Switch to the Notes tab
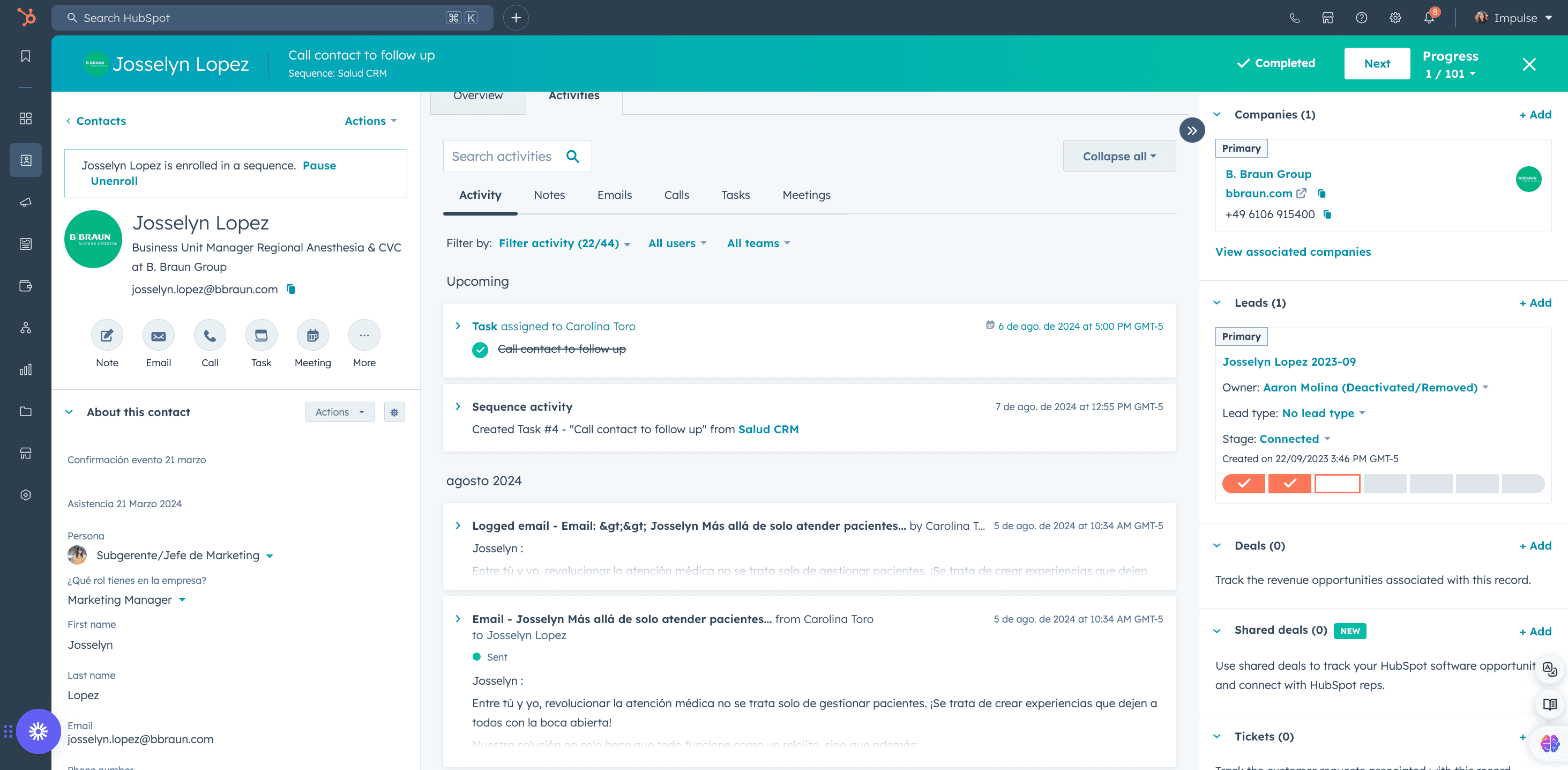Screen dimensions: 1568x770 549,195
